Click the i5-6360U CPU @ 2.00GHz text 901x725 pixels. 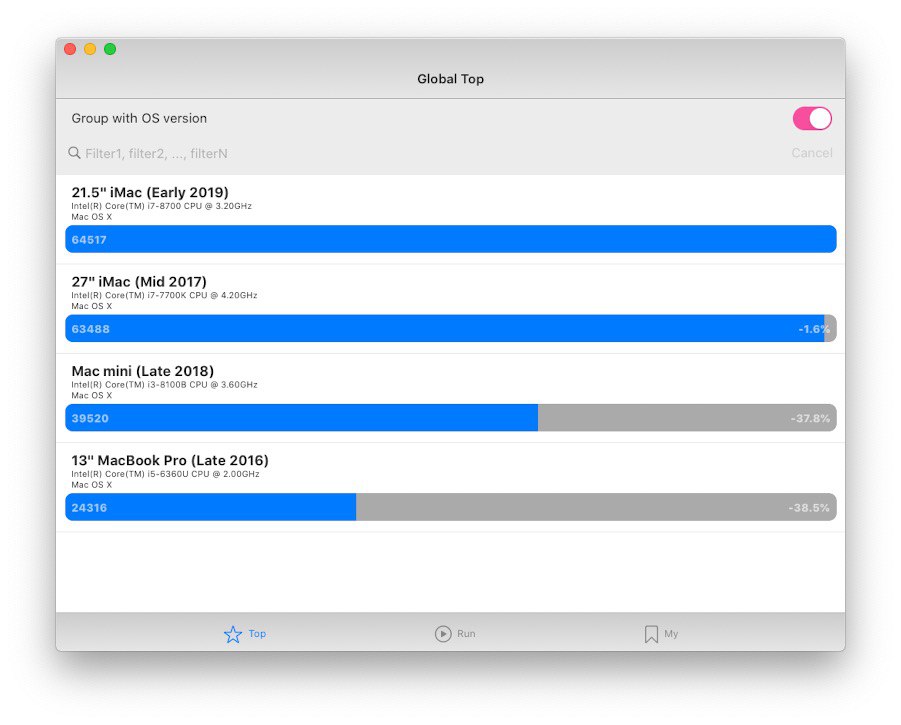point(203,474)
